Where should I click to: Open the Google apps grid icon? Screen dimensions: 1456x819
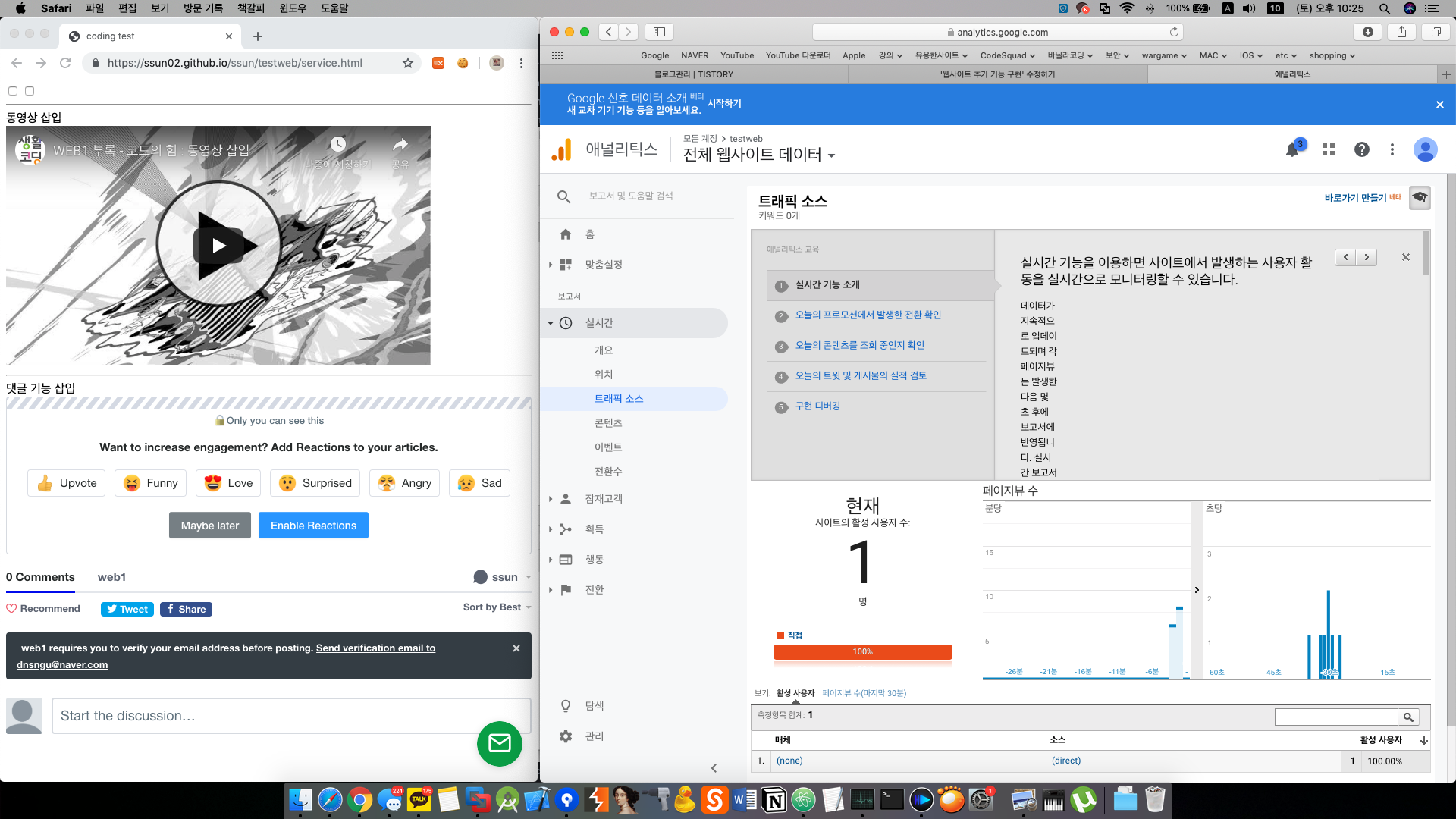[1329, 150]
